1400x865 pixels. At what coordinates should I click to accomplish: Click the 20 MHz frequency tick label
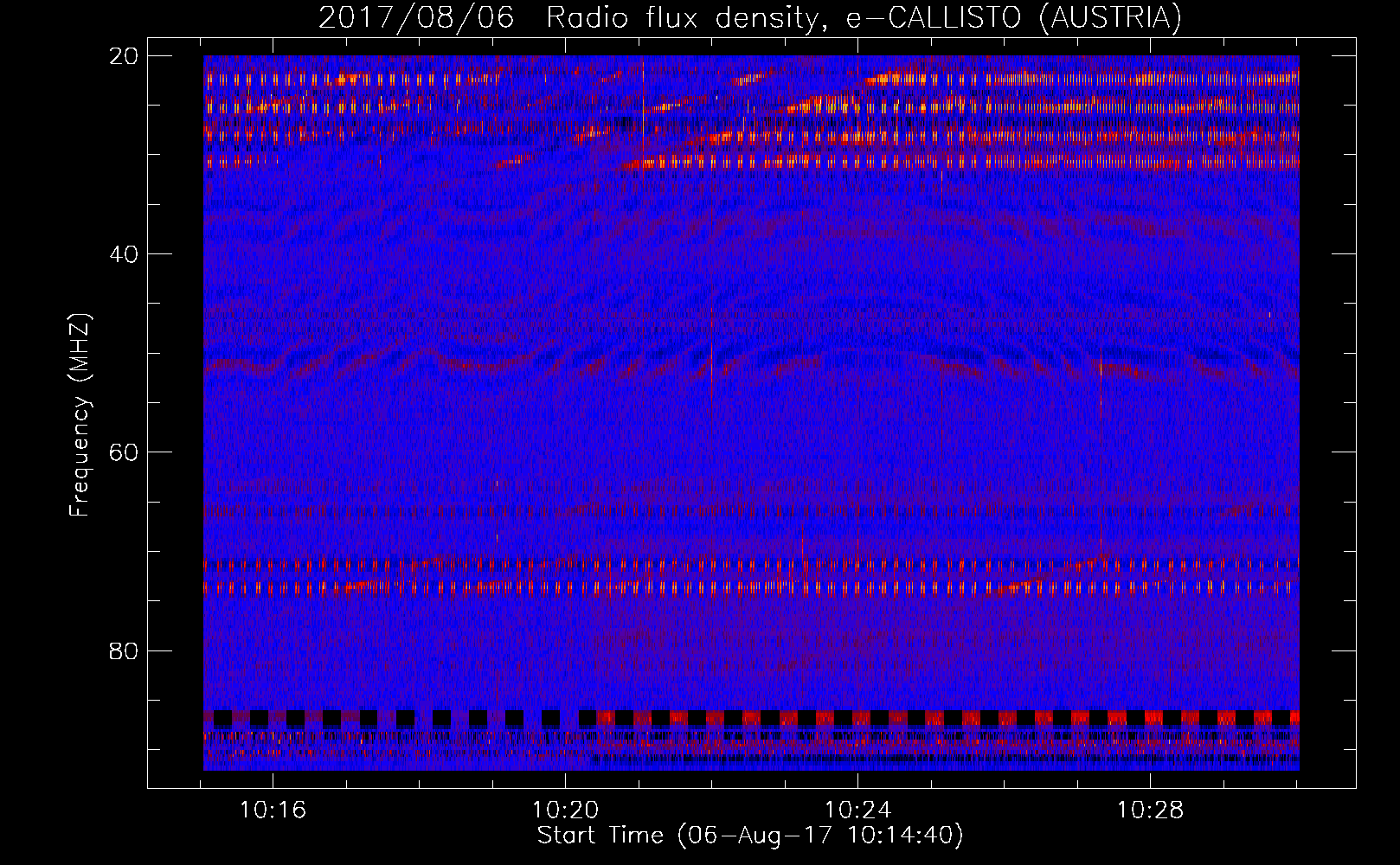124,56
